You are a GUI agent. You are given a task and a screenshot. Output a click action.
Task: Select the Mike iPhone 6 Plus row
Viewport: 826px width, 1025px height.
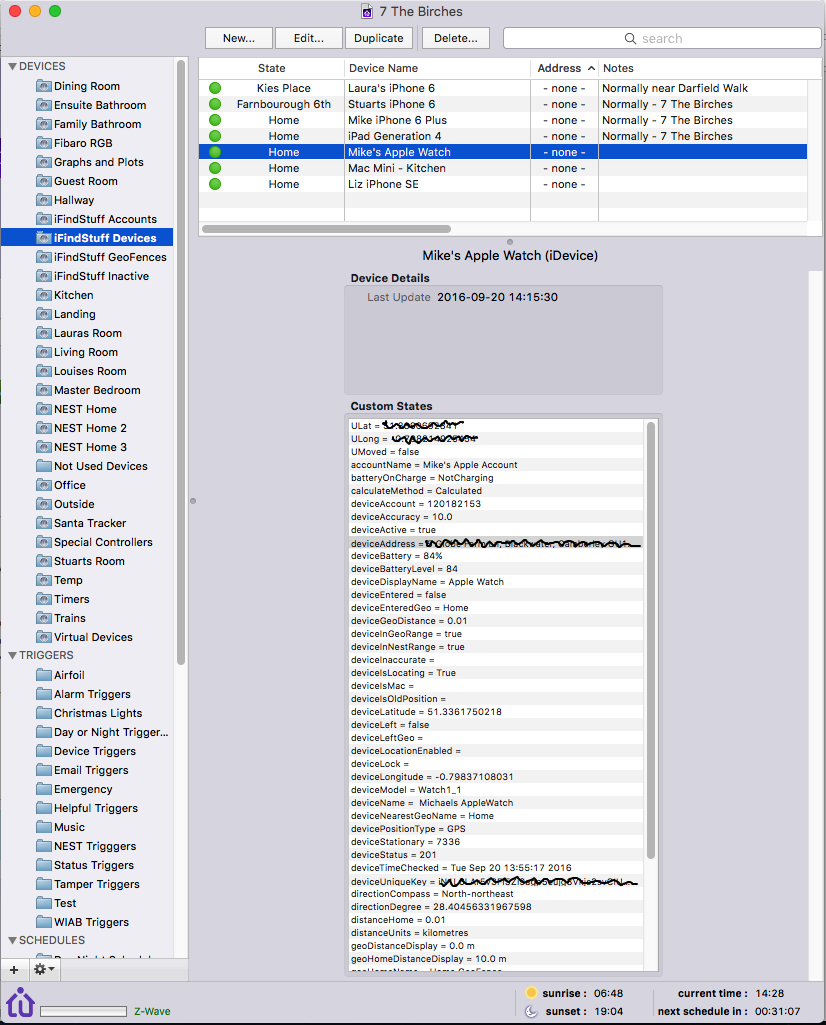tap(503, 120)
